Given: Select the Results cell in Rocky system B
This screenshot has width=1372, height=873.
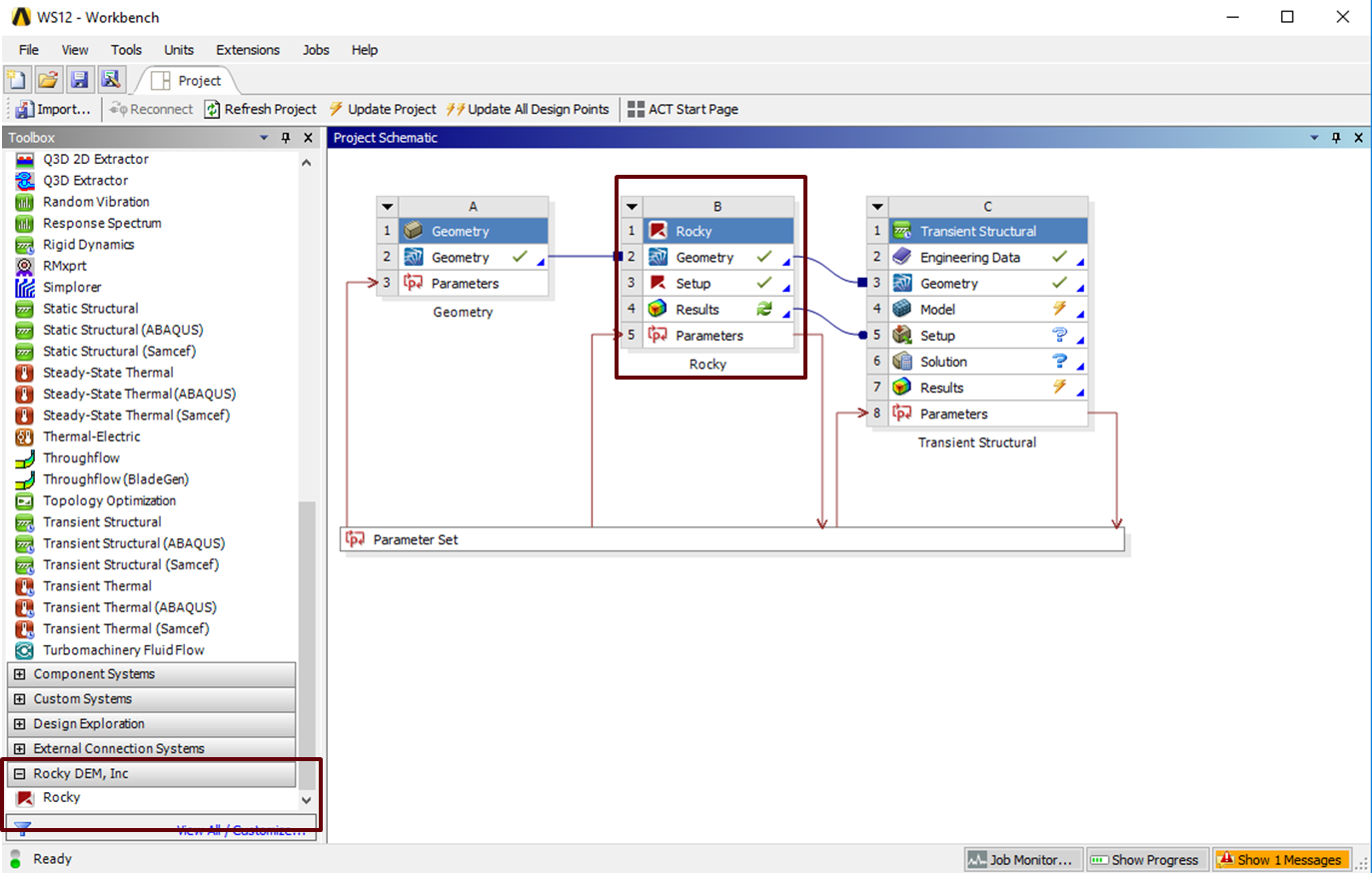Looking at the screenshot, I should 717,310.
